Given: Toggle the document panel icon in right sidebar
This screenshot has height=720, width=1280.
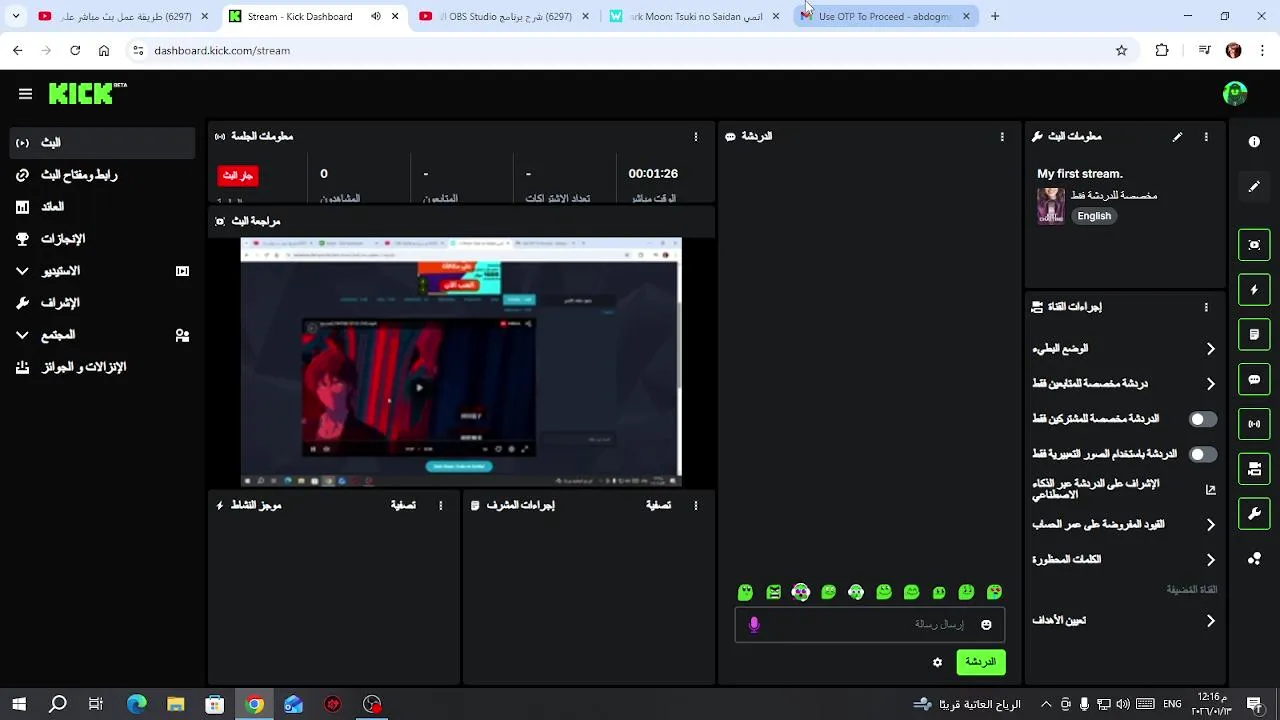Looking at the screenshot, I should coord(1254,334).
